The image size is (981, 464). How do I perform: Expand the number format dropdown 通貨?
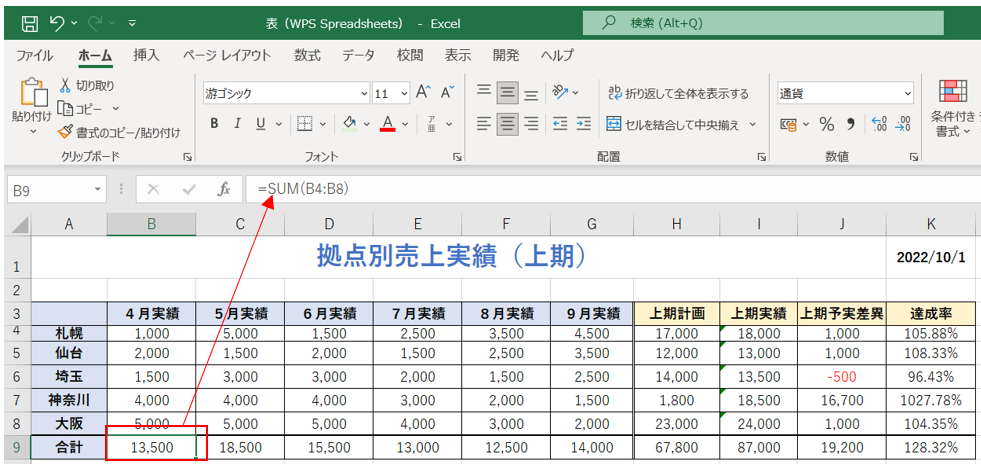coord(845,93)
